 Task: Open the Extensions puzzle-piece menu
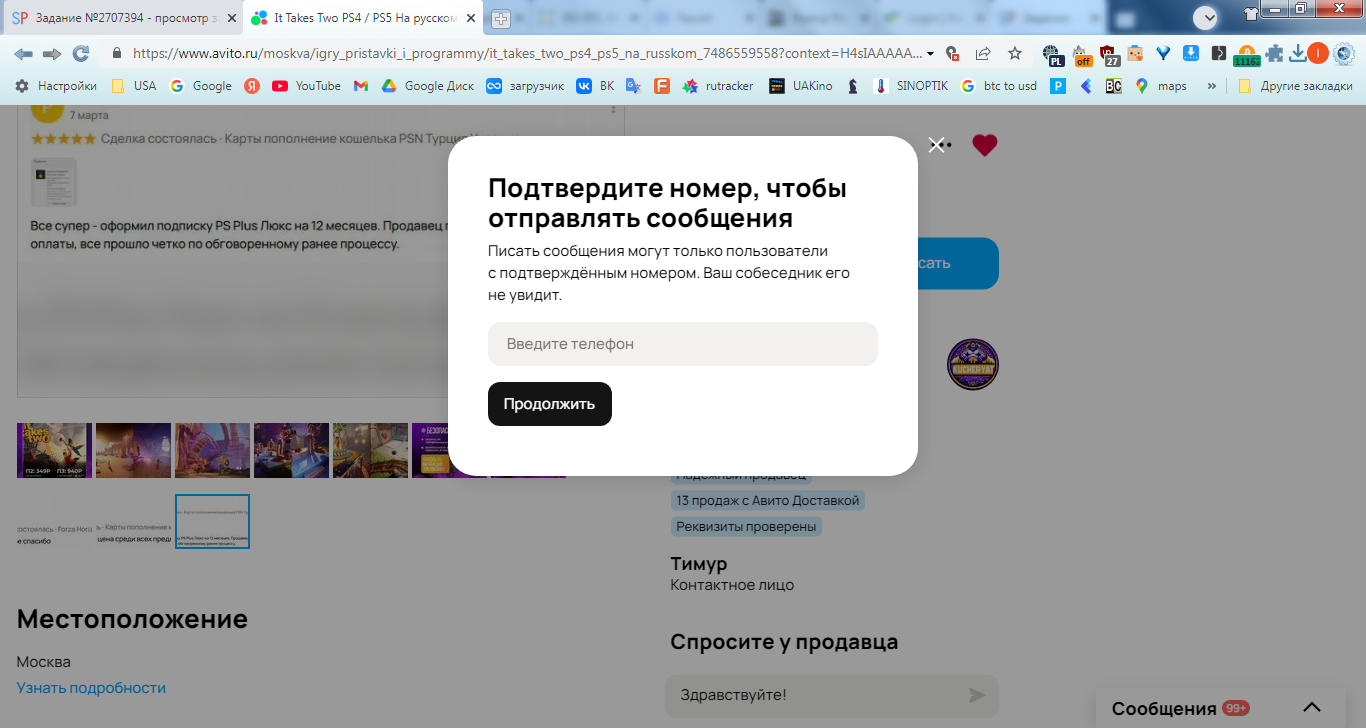[x=1276, y=53]
